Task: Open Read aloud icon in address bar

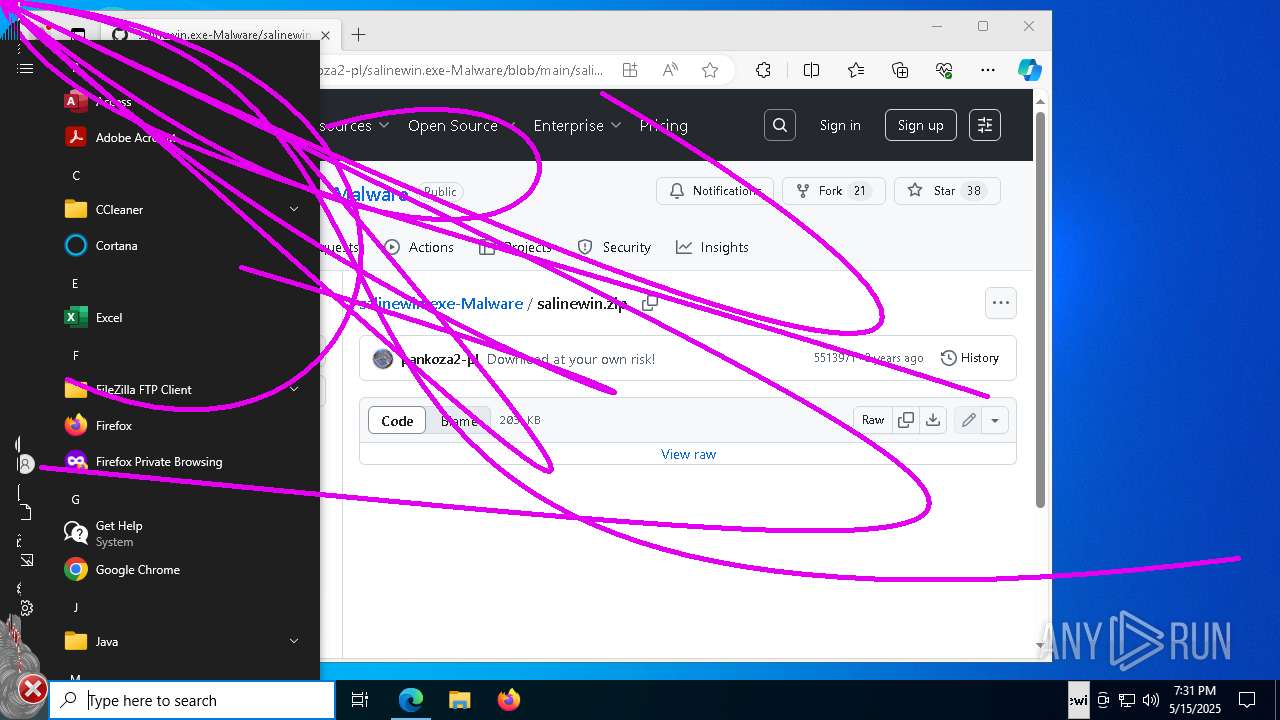Action: 670,70
